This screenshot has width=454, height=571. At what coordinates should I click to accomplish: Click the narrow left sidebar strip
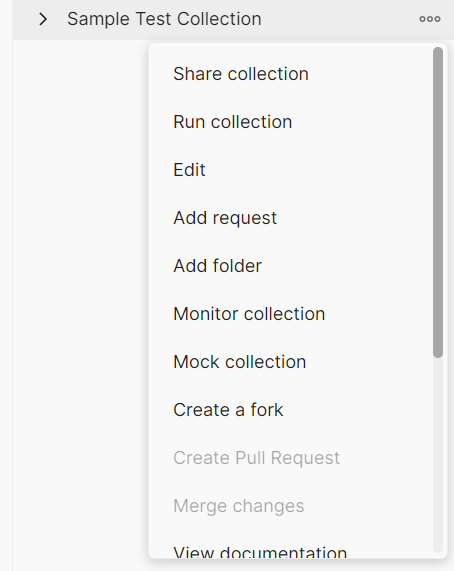point(6,286)
